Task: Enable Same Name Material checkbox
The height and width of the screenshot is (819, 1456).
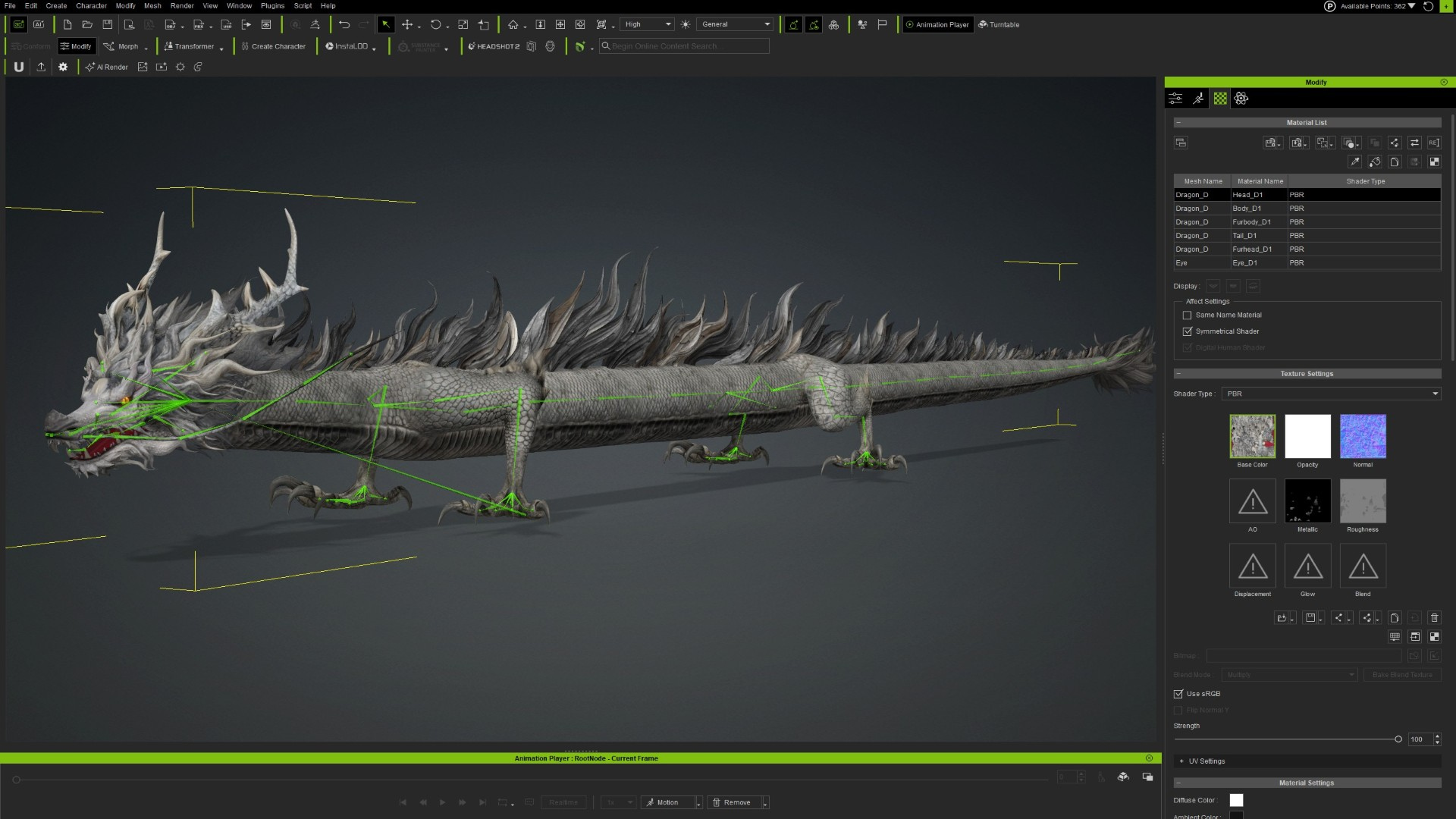Action: (1188, 315)
